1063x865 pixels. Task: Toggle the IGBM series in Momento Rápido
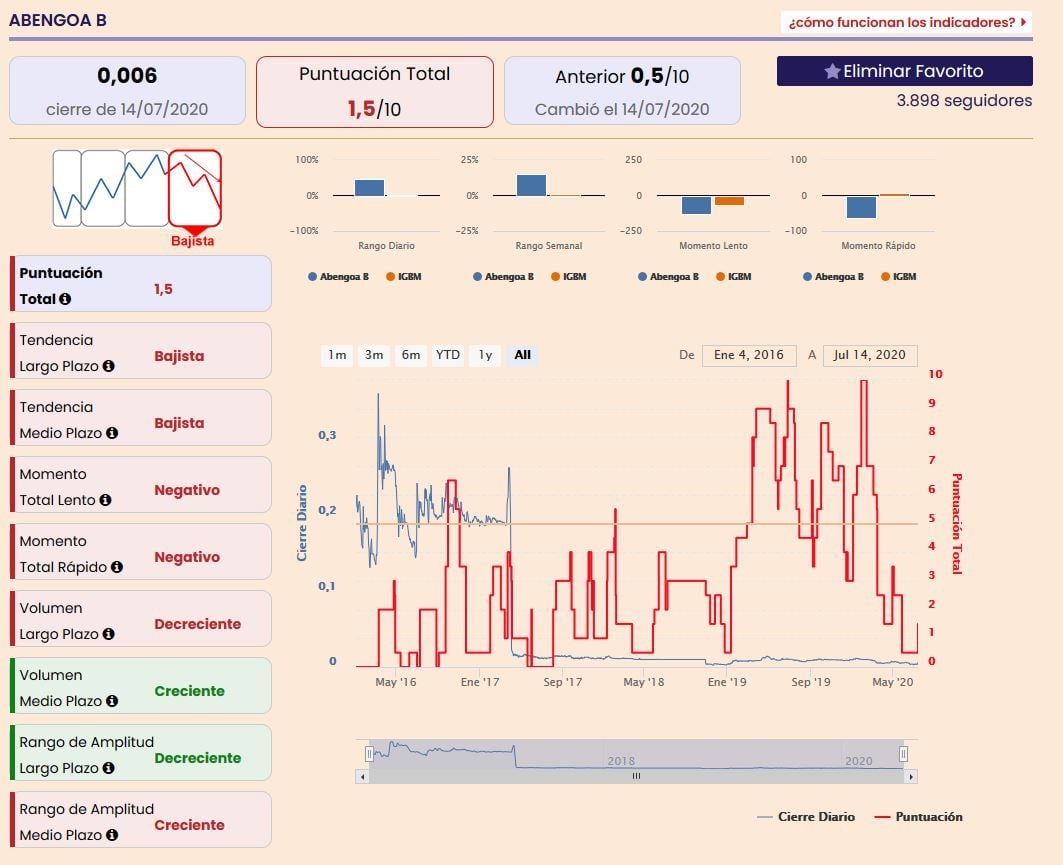tap(898, 277)
